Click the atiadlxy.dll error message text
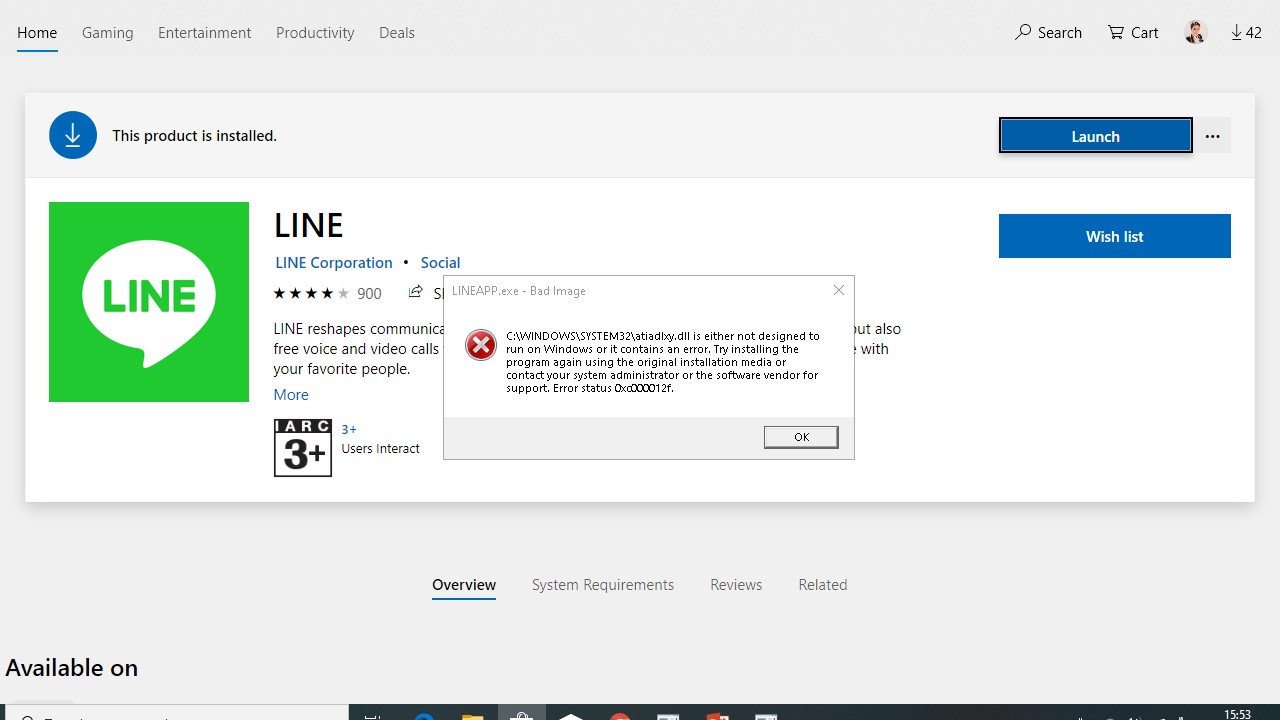 (x=662, y=362)
